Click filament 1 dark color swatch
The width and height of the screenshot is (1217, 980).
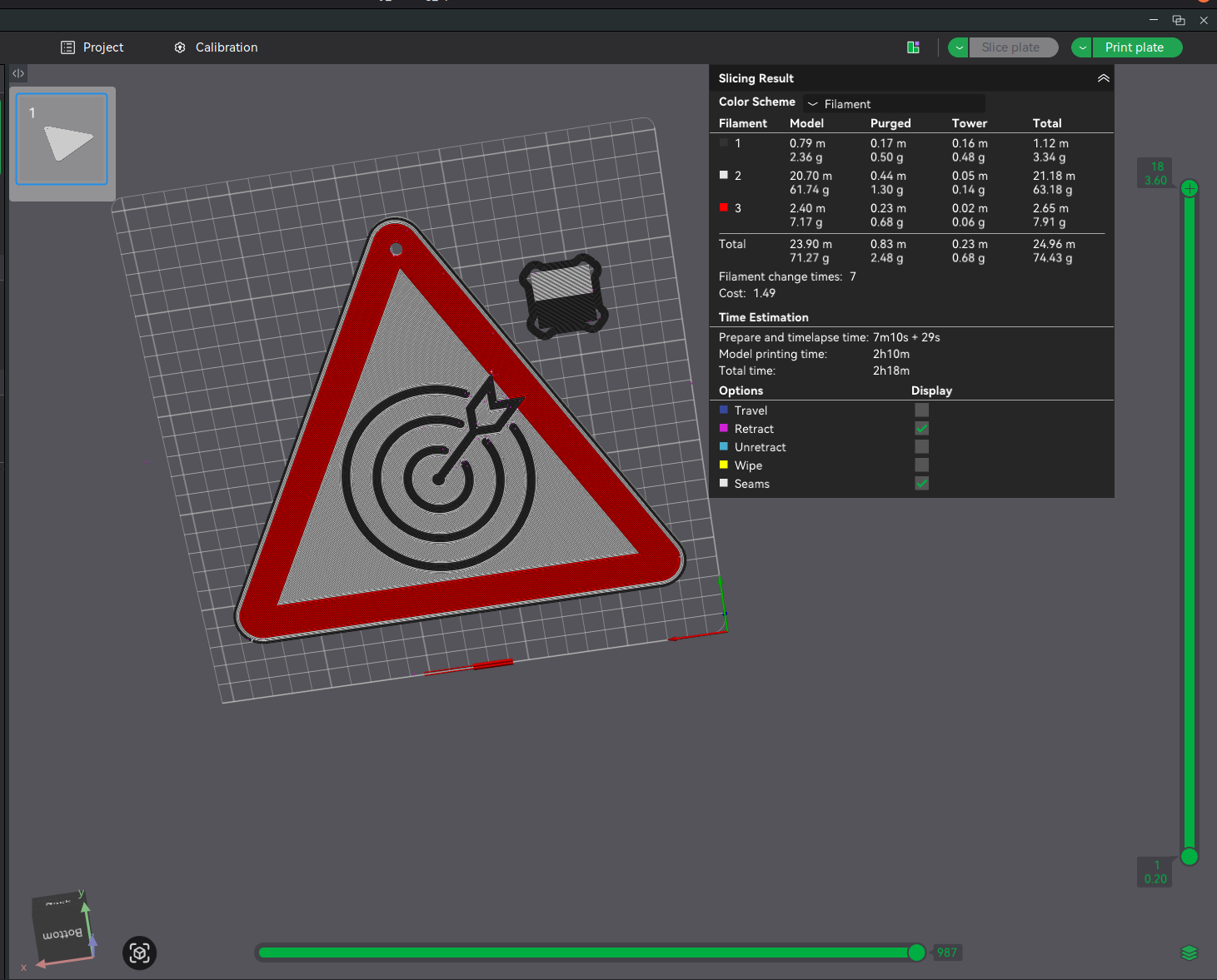pyautogui.click(x=724, y=142)
